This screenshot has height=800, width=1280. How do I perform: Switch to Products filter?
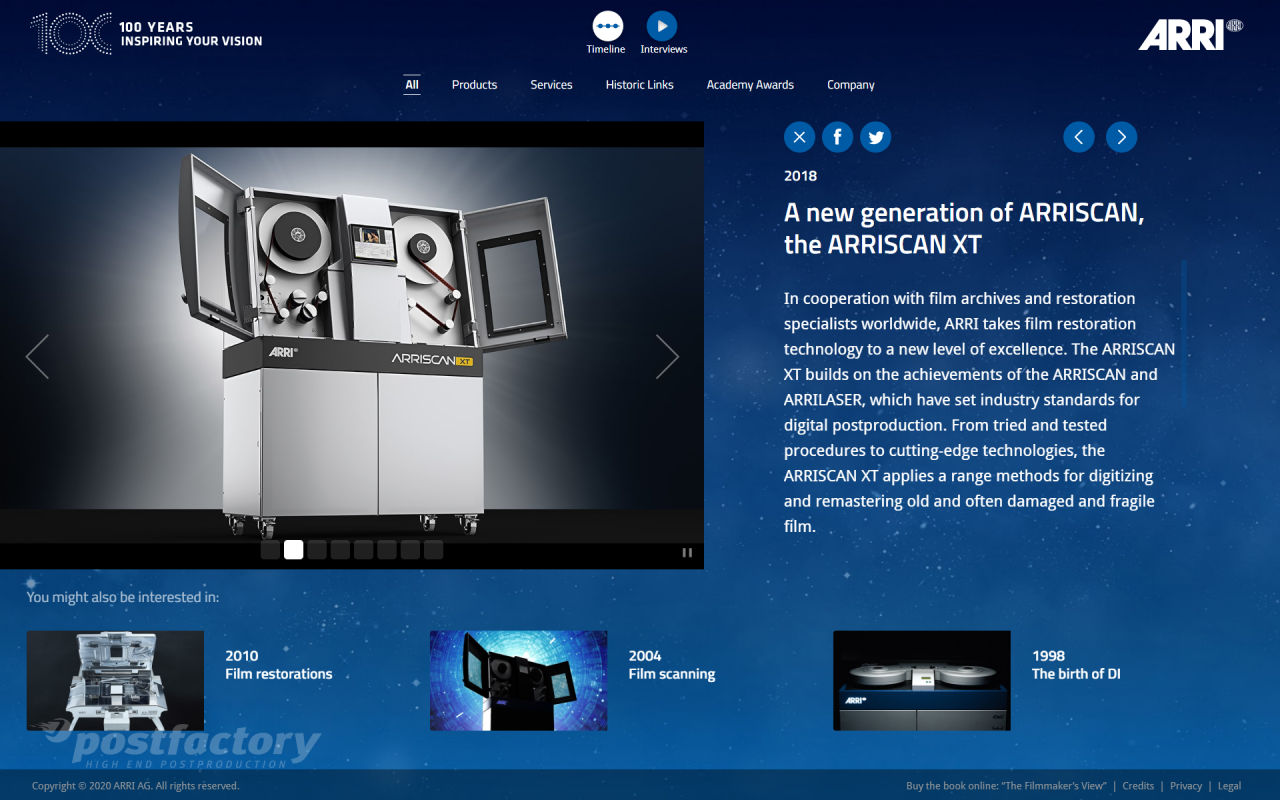[474, 85]
